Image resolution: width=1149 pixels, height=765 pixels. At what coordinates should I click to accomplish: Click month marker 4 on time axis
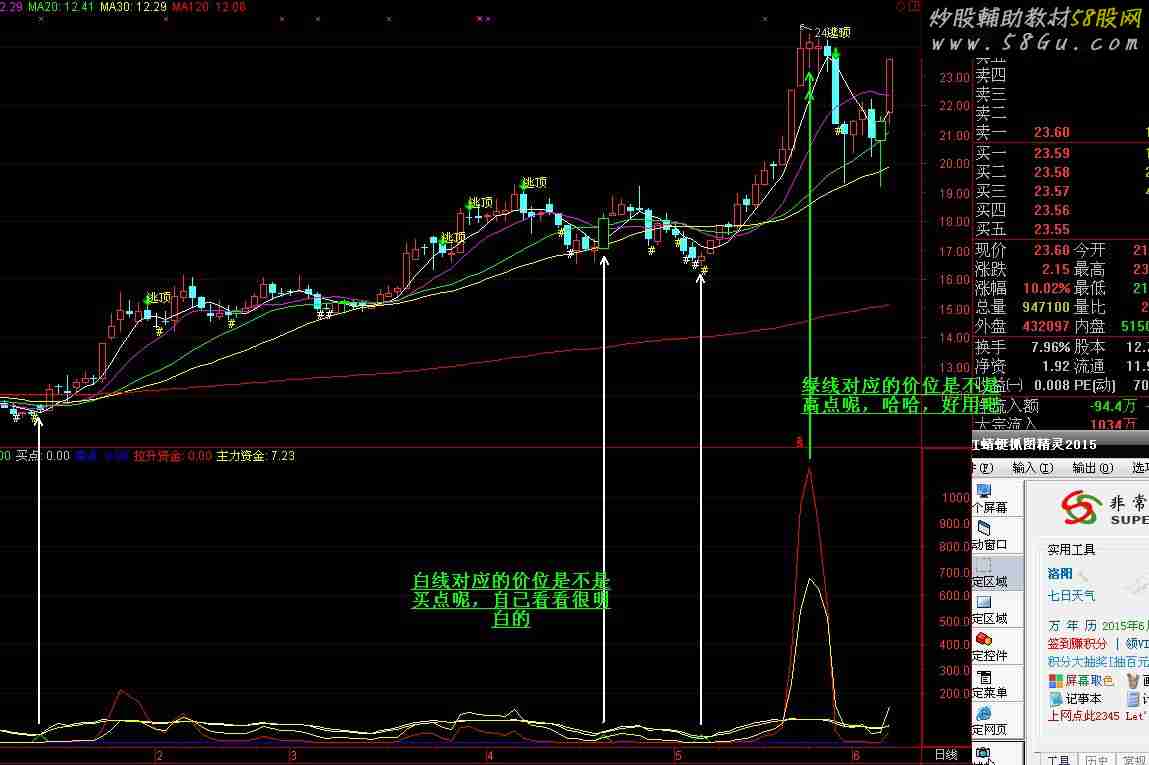coord(489,755)
